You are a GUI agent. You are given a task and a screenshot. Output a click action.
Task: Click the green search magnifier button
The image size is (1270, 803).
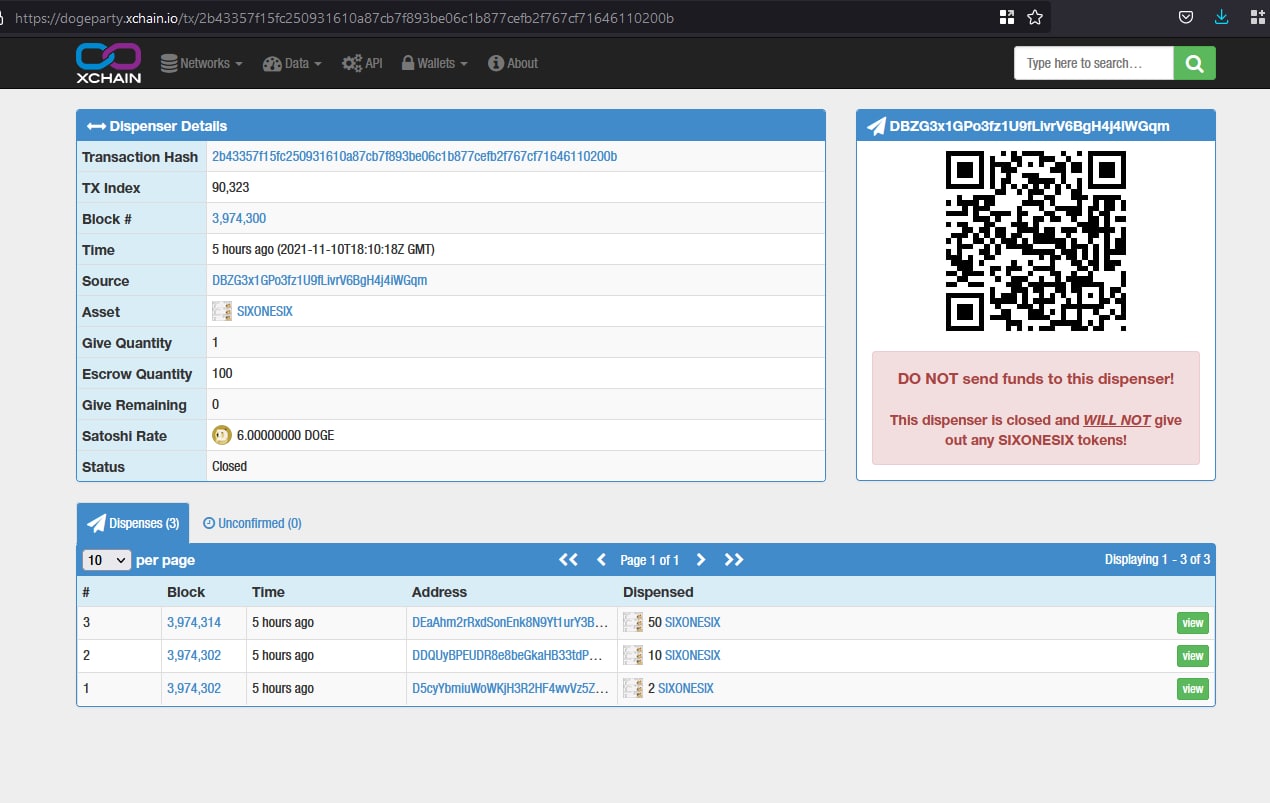click(x=1195, y=63)
